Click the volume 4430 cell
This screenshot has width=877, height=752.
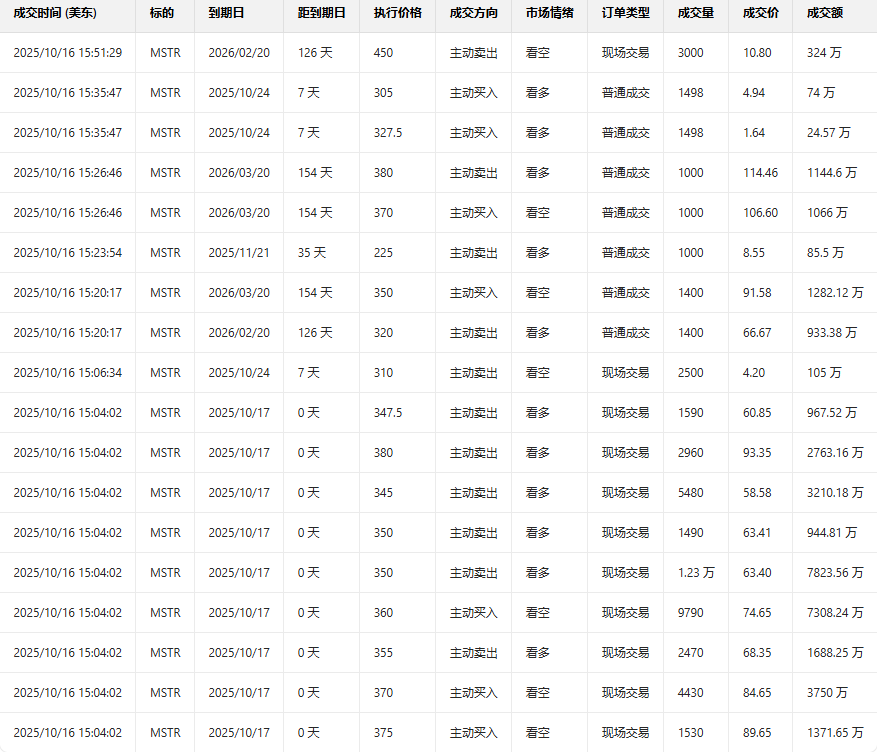(x=691, y=693)
